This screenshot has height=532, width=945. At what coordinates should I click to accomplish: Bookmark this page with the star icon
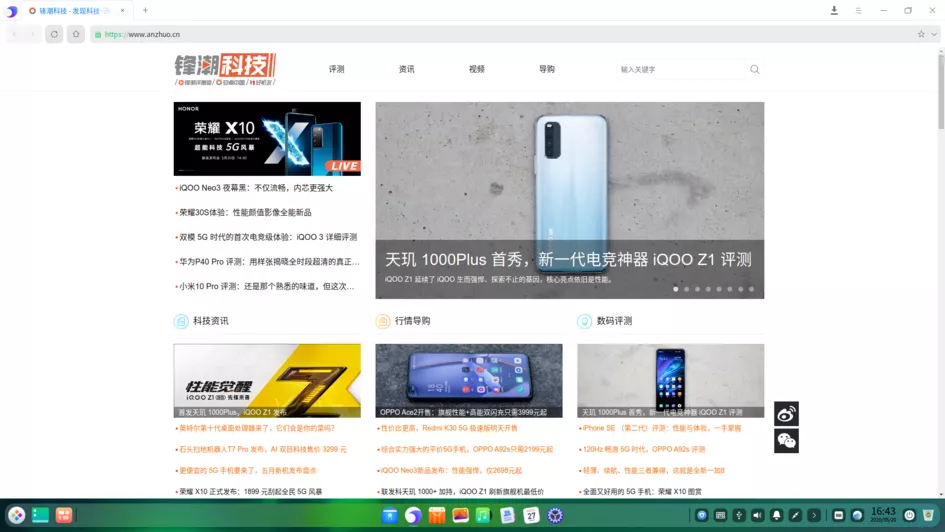pos(921,34)
